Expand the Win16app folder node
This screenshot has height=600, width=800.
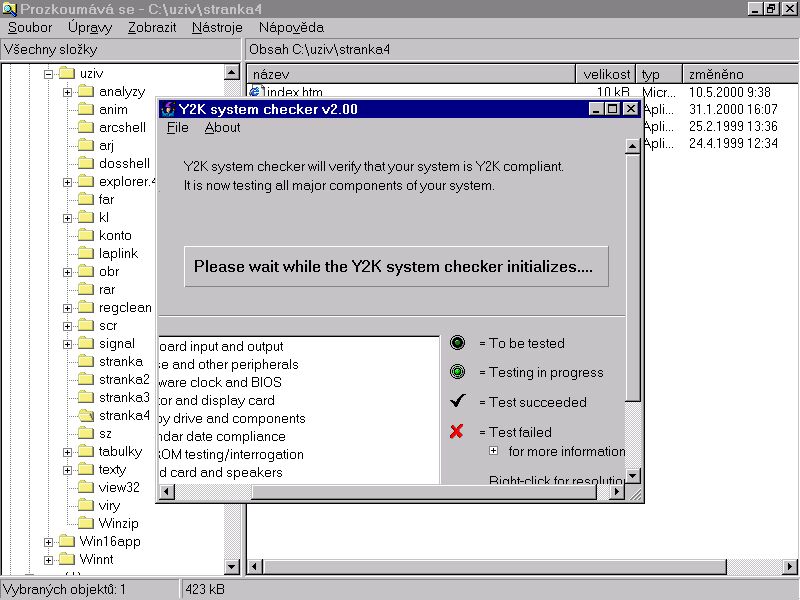pyautogui.click(x=48, y=541)
